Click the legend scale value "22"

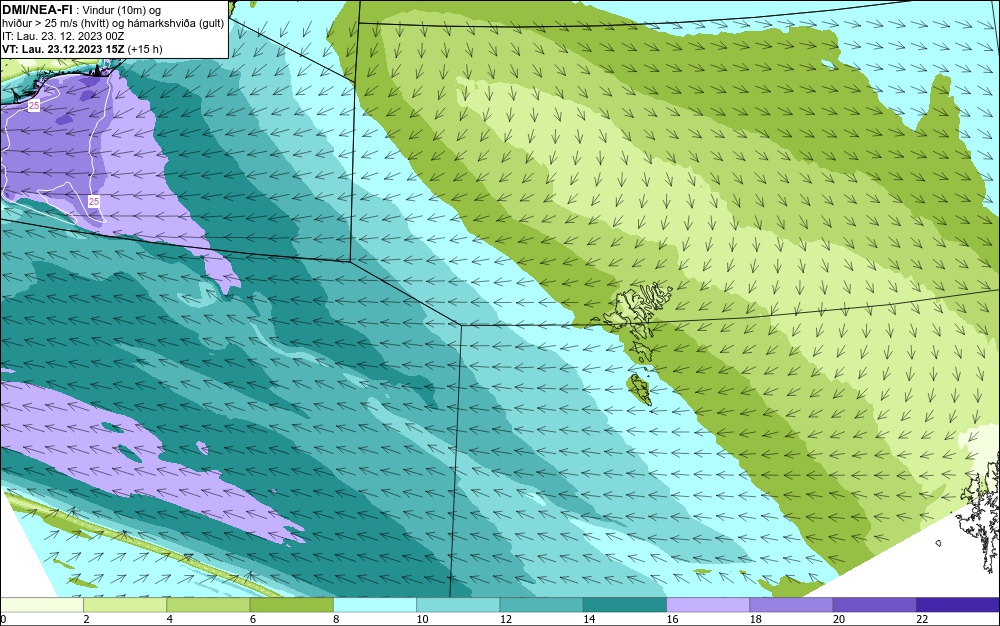tap(922, 619)
